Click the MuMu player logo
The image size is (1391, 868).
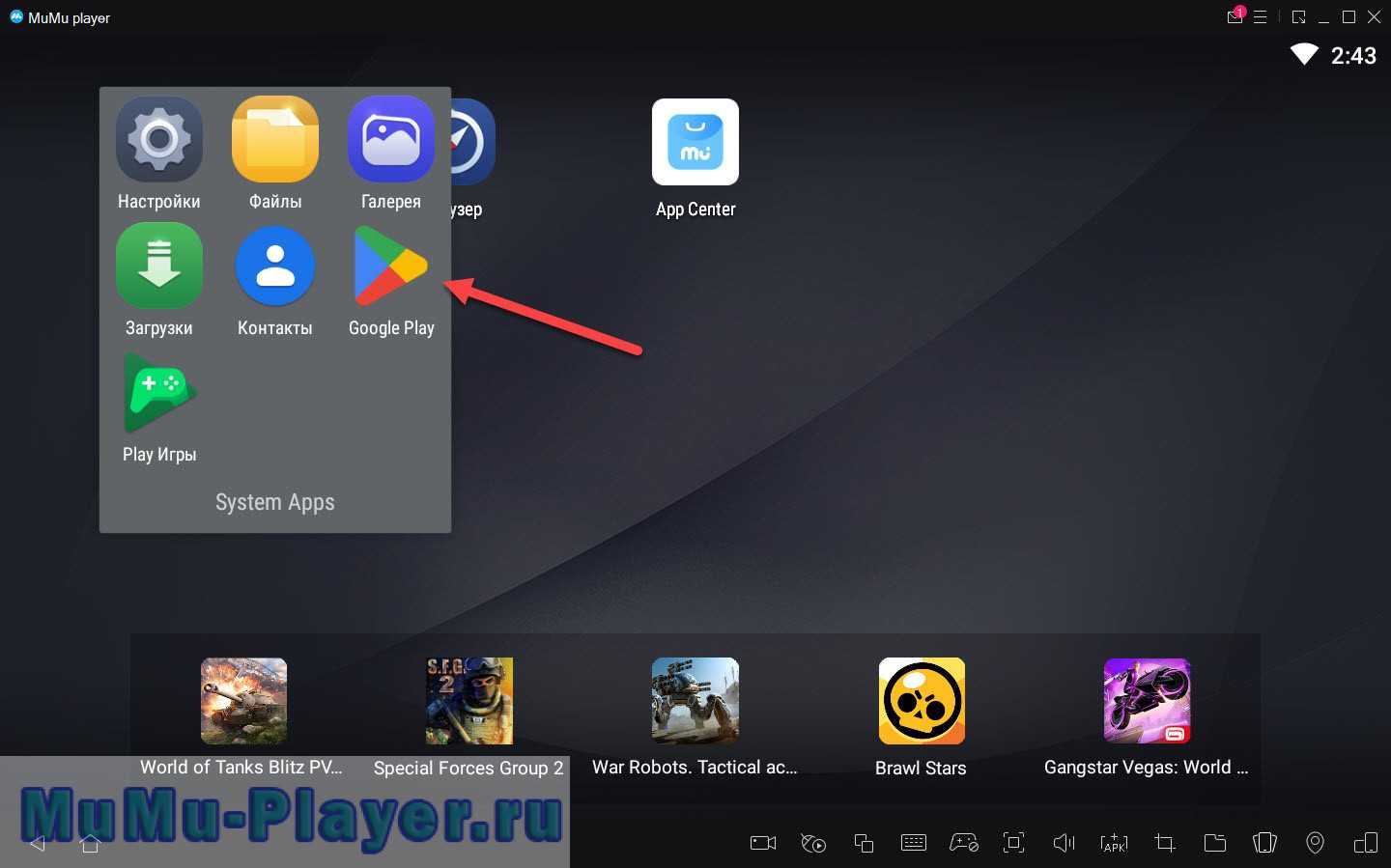(x=16, y=16)
